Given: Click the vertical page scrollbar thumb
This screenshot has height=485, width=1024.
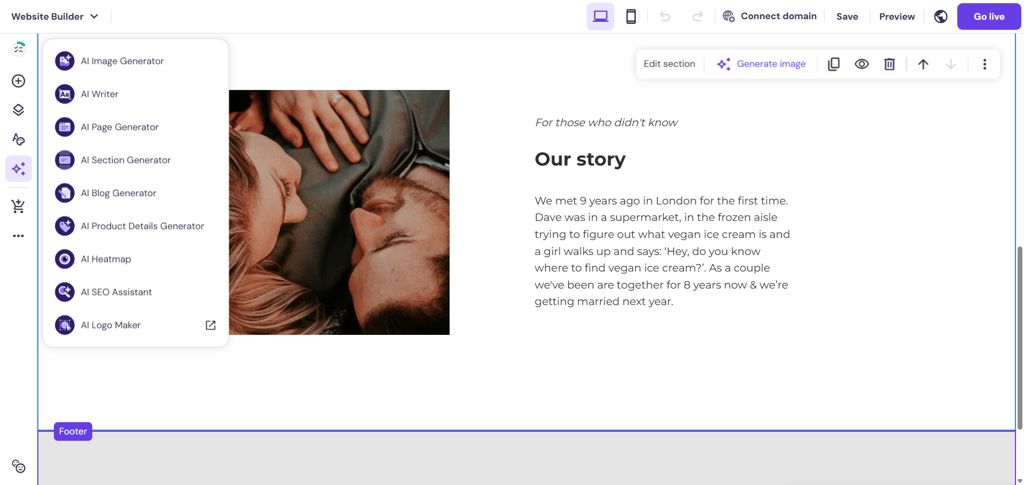Looking at the screenshot, I should [1019, 337].
